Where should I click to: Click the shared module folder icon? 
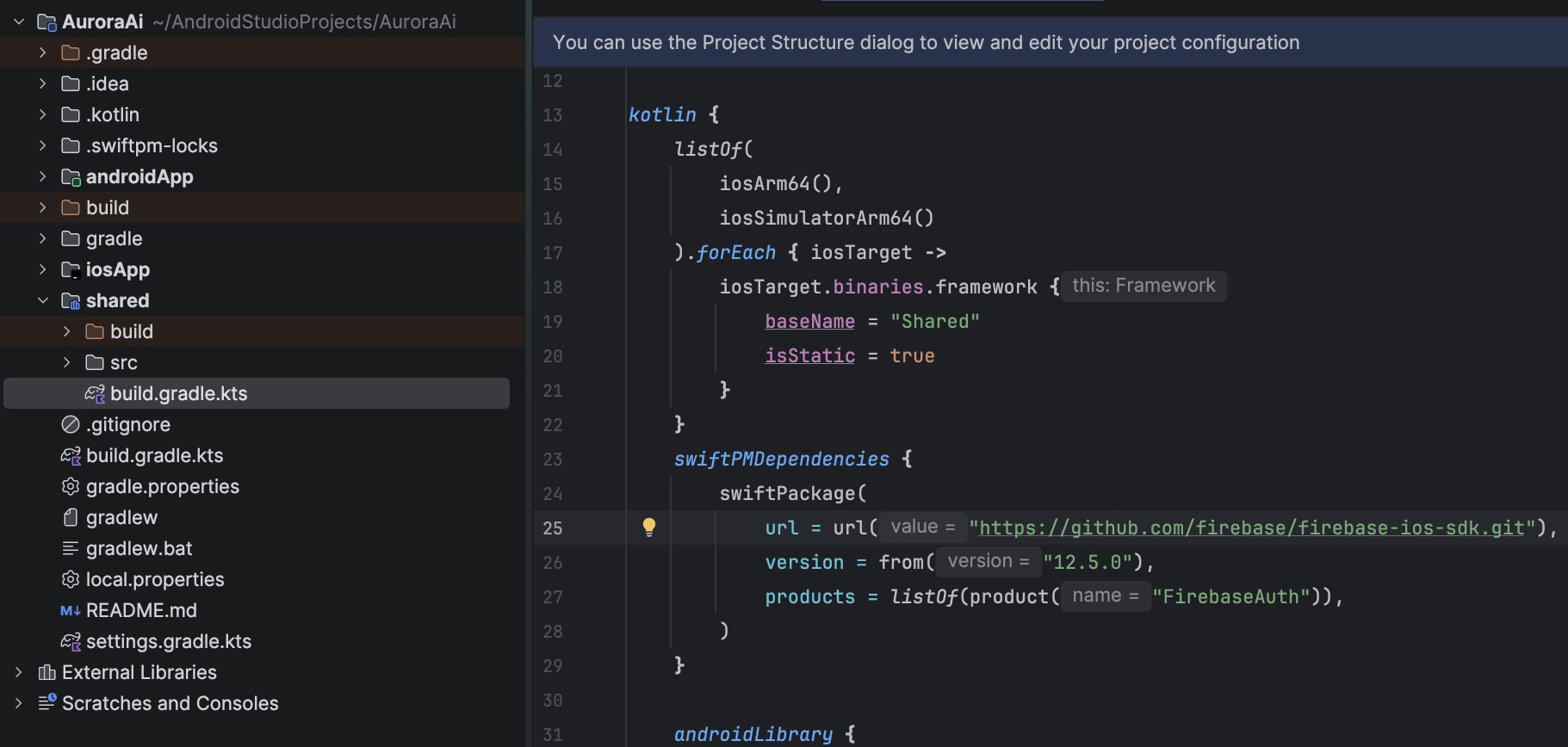pos(71,301)
